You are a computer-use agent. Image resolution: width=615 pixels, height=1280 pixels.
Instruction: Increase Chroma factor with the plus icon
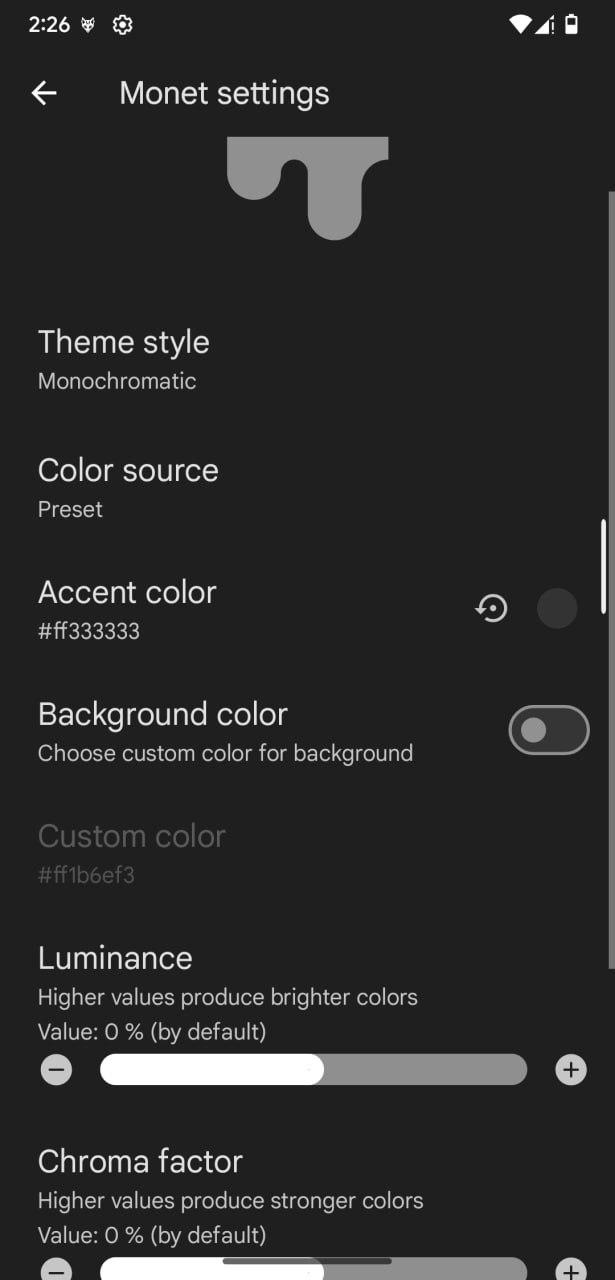coord(571,1270)
